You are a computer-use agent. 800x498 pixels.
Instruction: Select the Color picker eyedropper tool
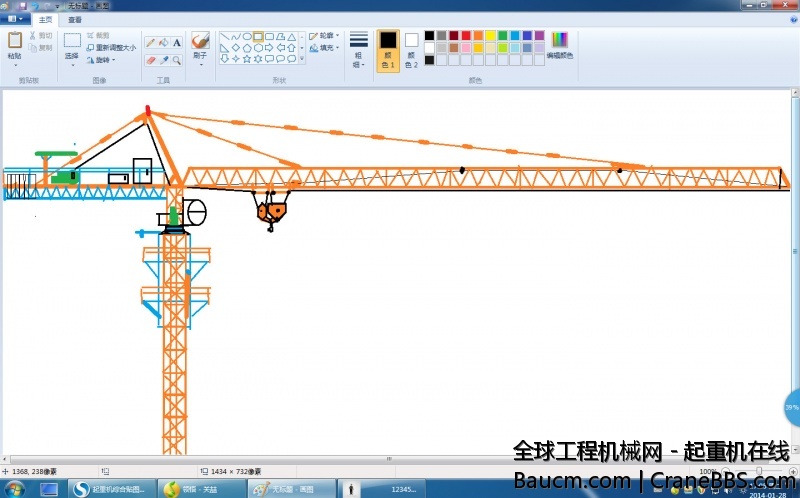pyautogui.click(x=163, y=60)
